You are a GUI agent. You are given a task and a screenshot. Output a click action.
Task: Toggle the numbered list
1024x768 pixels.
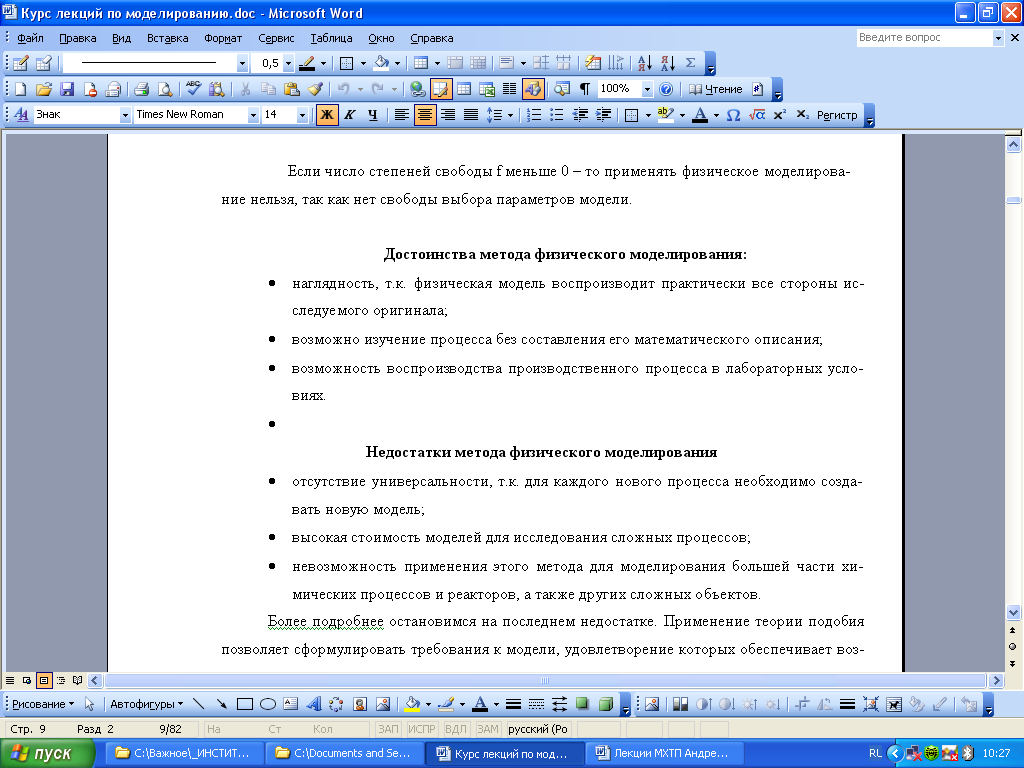pos(534,115)
